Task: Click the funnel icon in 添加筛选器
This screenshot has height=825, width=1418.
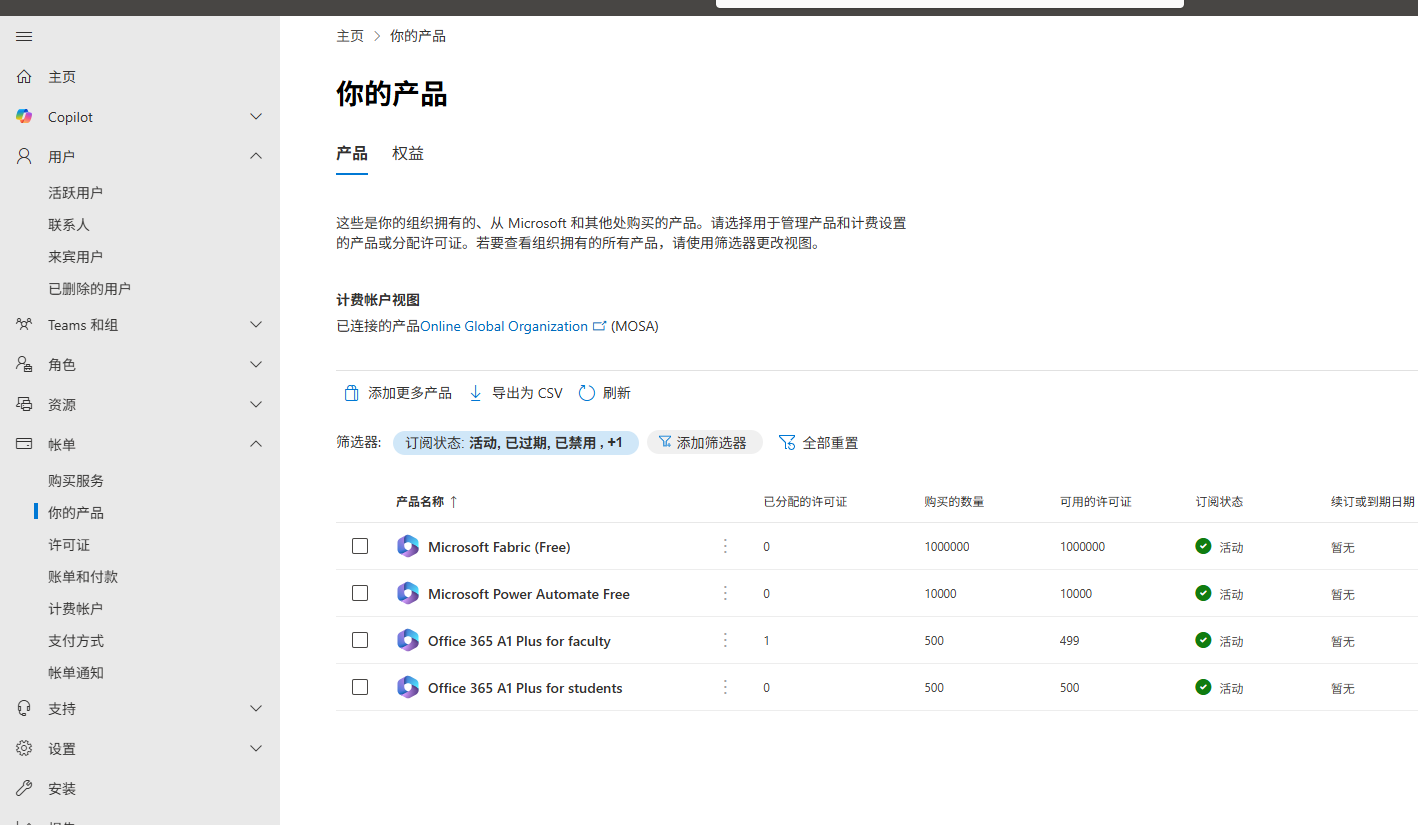Action: pyautogui.click(x=665, y=442)
